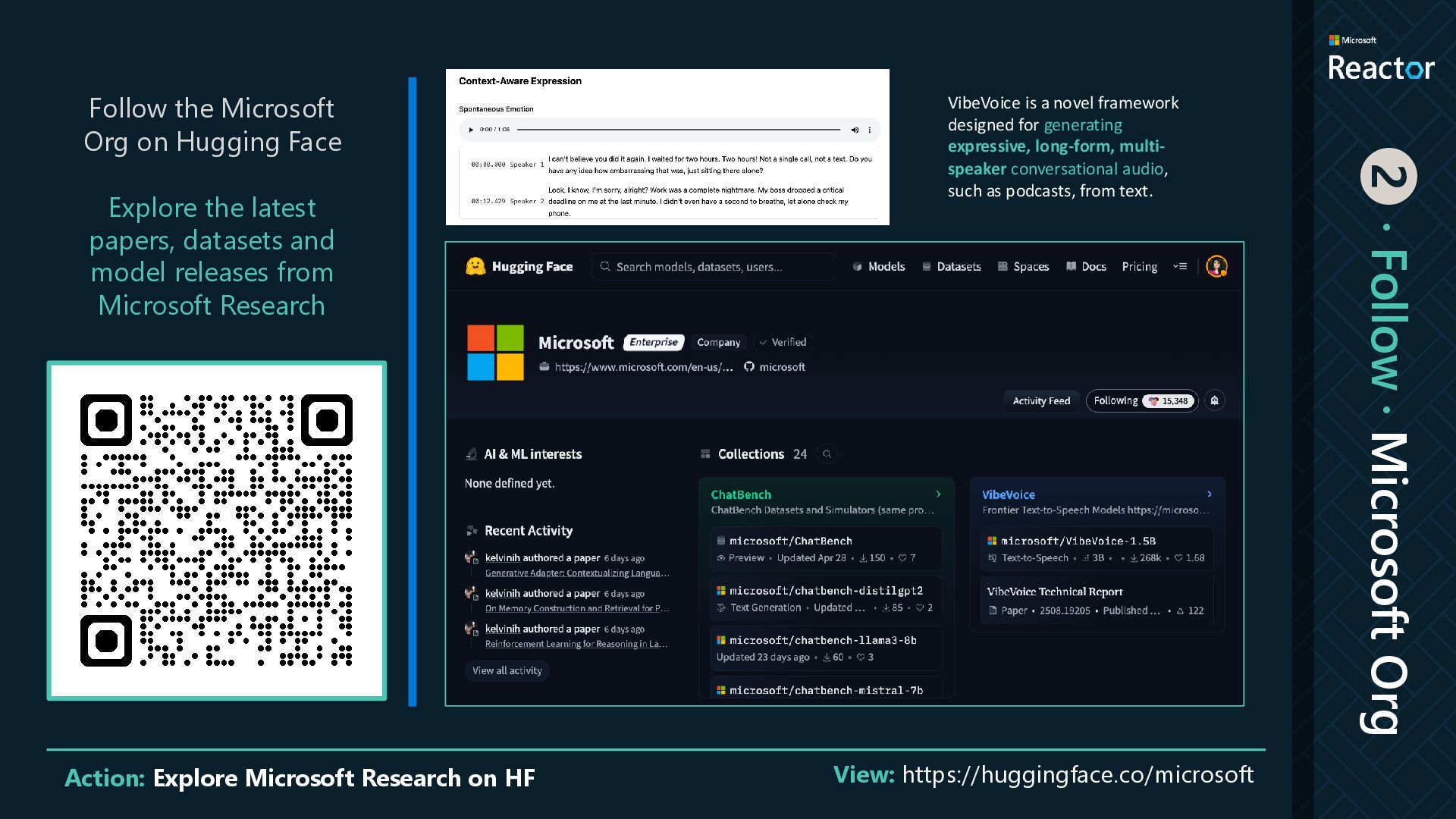Mute the audio player volume icon
The height and width of the screenshot is (819, 1456).
click(x=855, y=130)
